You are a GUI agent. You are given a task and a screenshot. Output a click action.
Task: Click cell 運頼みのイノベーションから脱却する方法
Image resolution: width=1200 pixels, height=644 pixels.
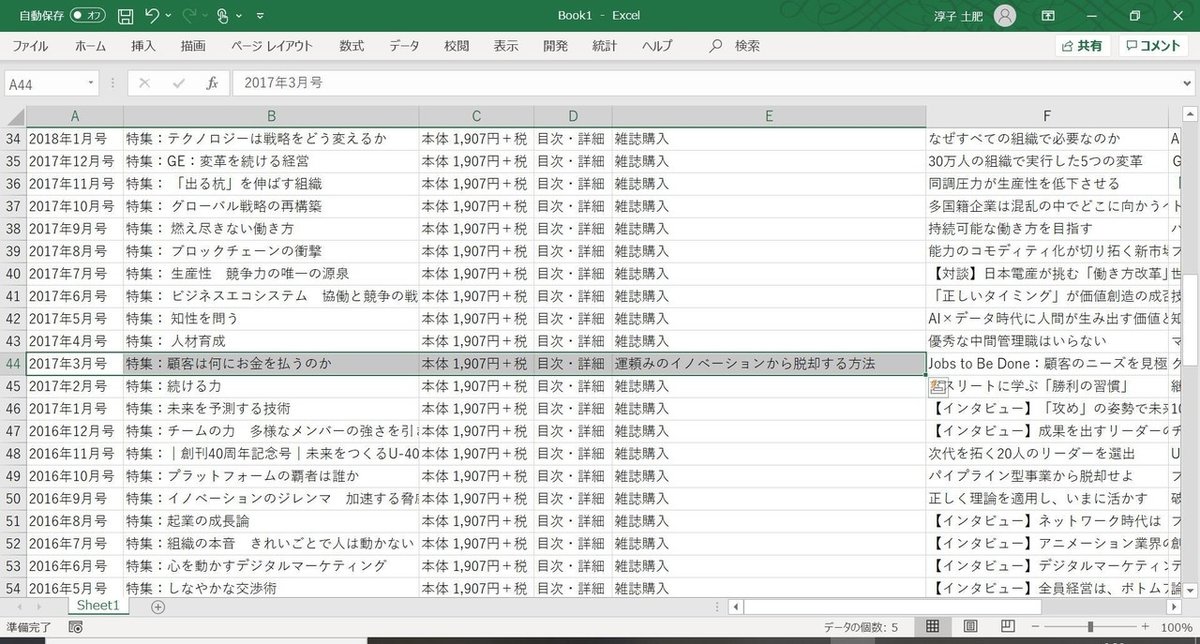769,363
